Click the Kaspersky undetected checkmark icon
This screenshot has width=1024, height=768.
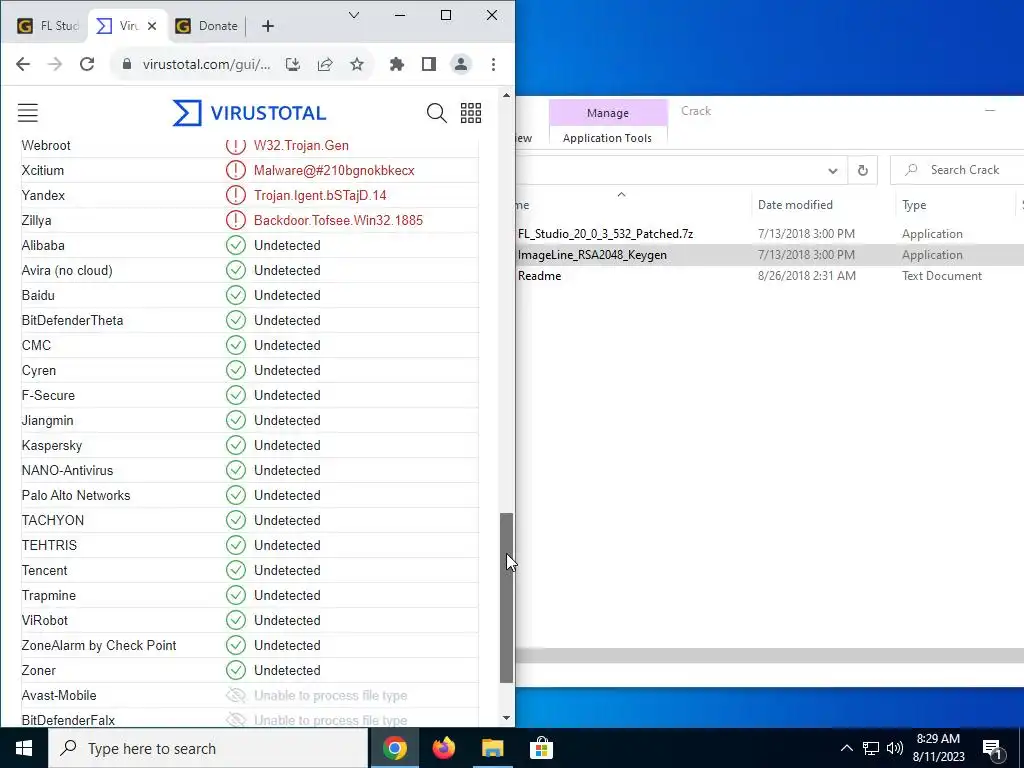[x=235, y=445]
